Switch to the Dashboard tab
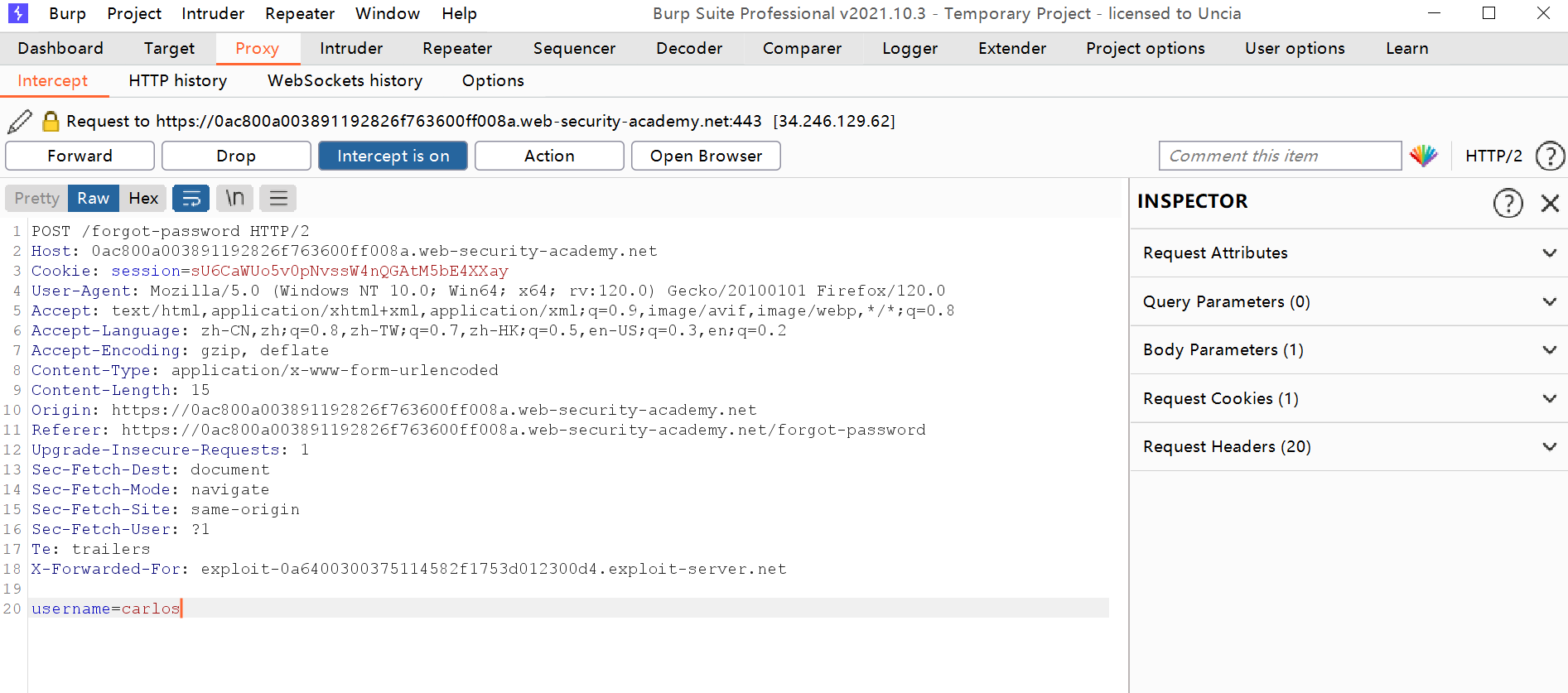The image size is (1568, 693). [60, 49]
